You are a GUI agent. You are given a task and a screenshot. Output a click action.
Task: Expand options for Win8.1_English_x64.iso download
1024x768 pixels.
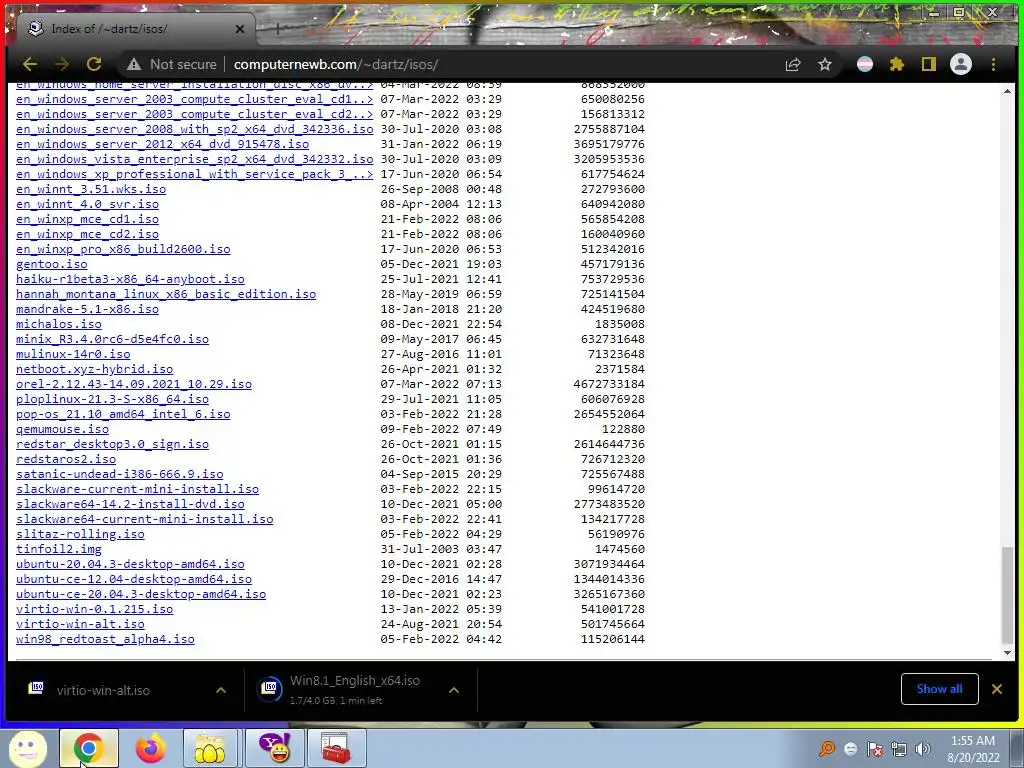(x=454, y=690)
